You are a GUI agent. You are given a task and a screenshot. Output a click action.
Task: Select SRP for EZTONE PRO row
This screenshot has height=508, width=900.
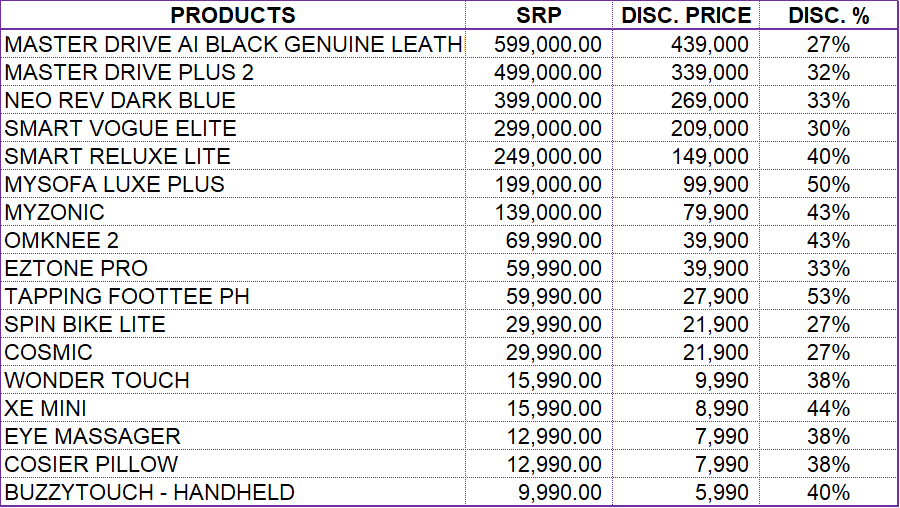(x=538, y=268)
